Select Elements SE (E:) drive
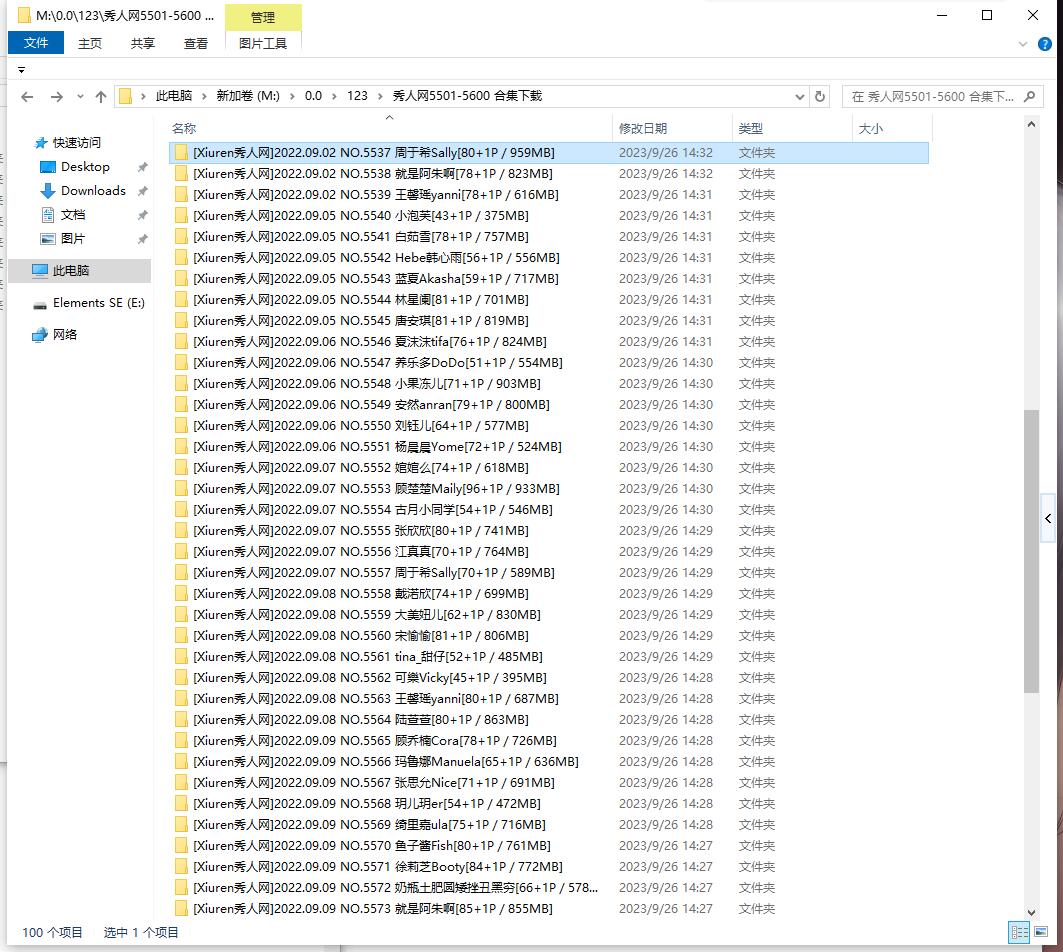This screenshot has height=952, width=1063. point(98,303)
